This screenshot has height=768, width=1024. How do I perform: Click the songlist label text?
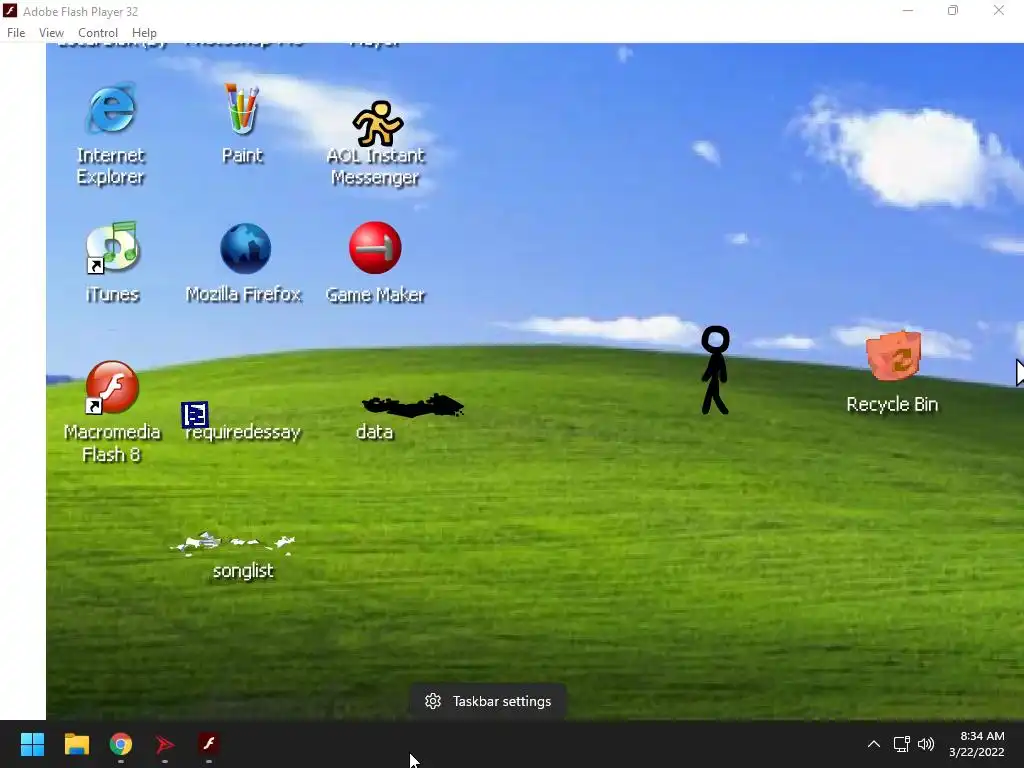[243, 571]
